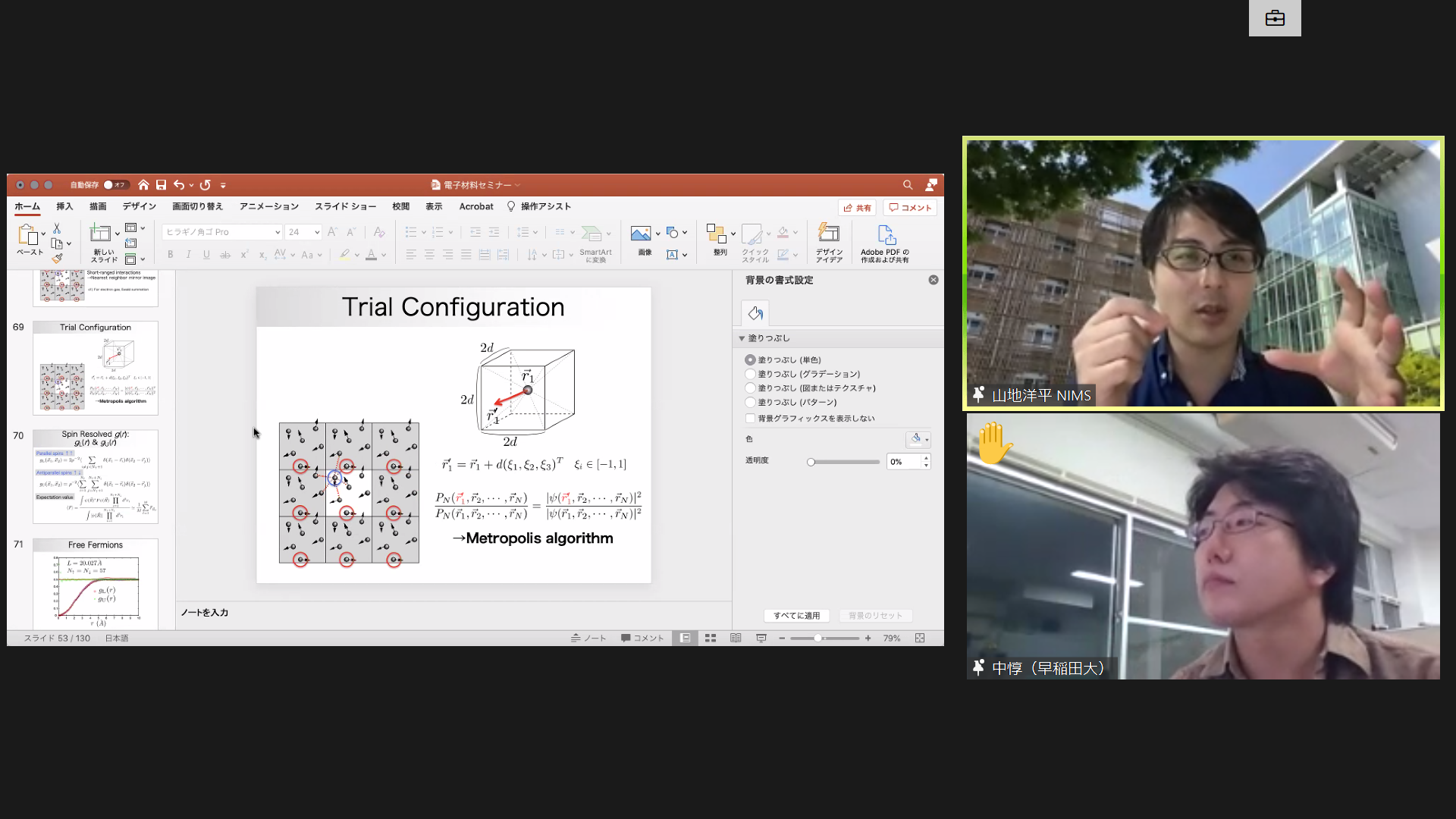1456x819 pixels.
Task: Open the New Slide dropdown arrow
Action: pos(117,234)
